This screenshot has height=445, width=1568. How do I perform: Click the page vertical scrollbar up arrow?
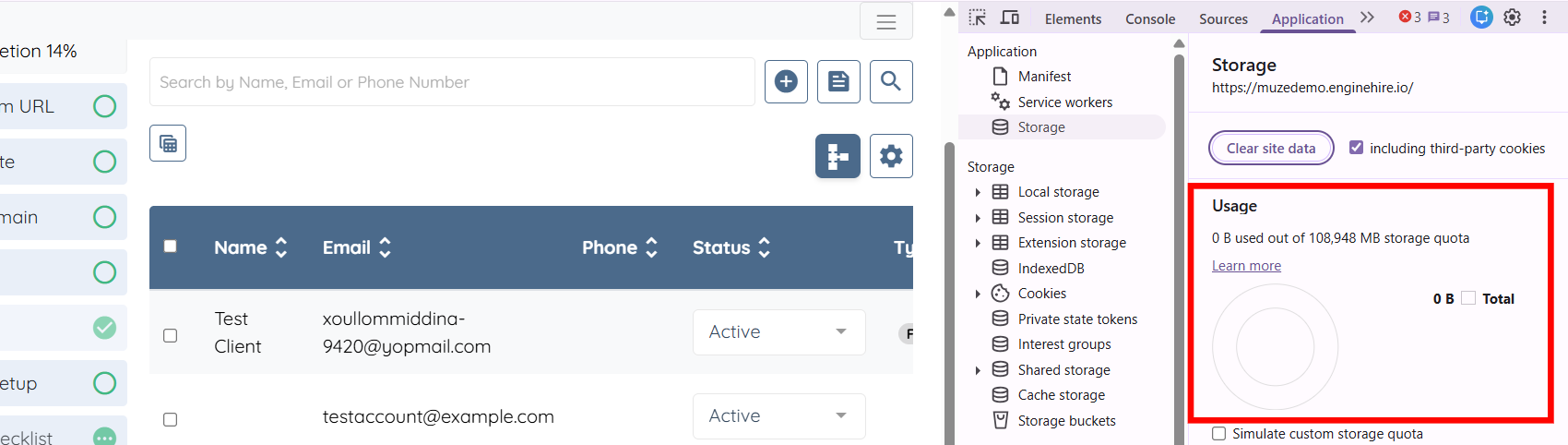coord(949,12)
